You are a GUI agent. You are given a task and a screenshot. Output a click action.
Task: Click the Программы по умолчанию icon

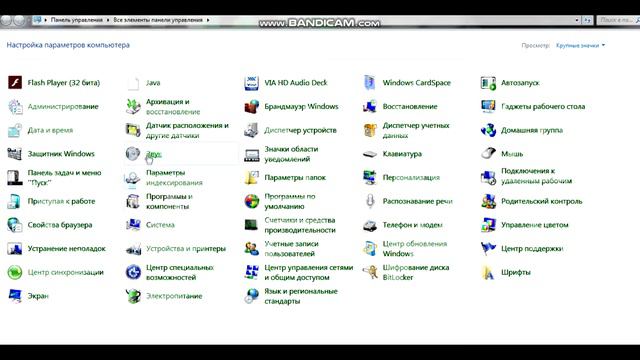click(x=252, y=201)
